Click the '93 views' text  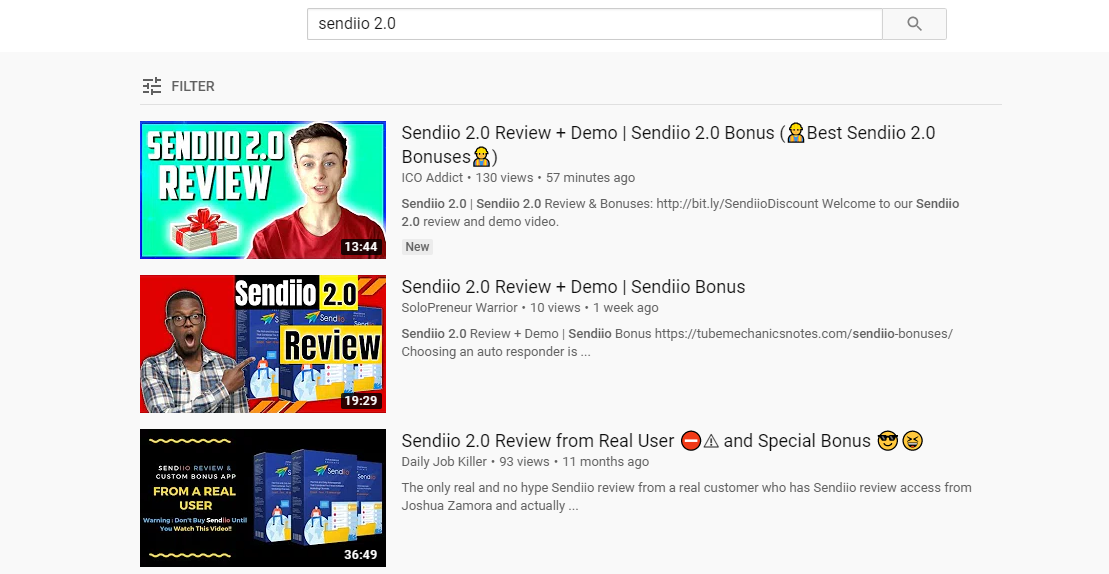tap(524, 462)
